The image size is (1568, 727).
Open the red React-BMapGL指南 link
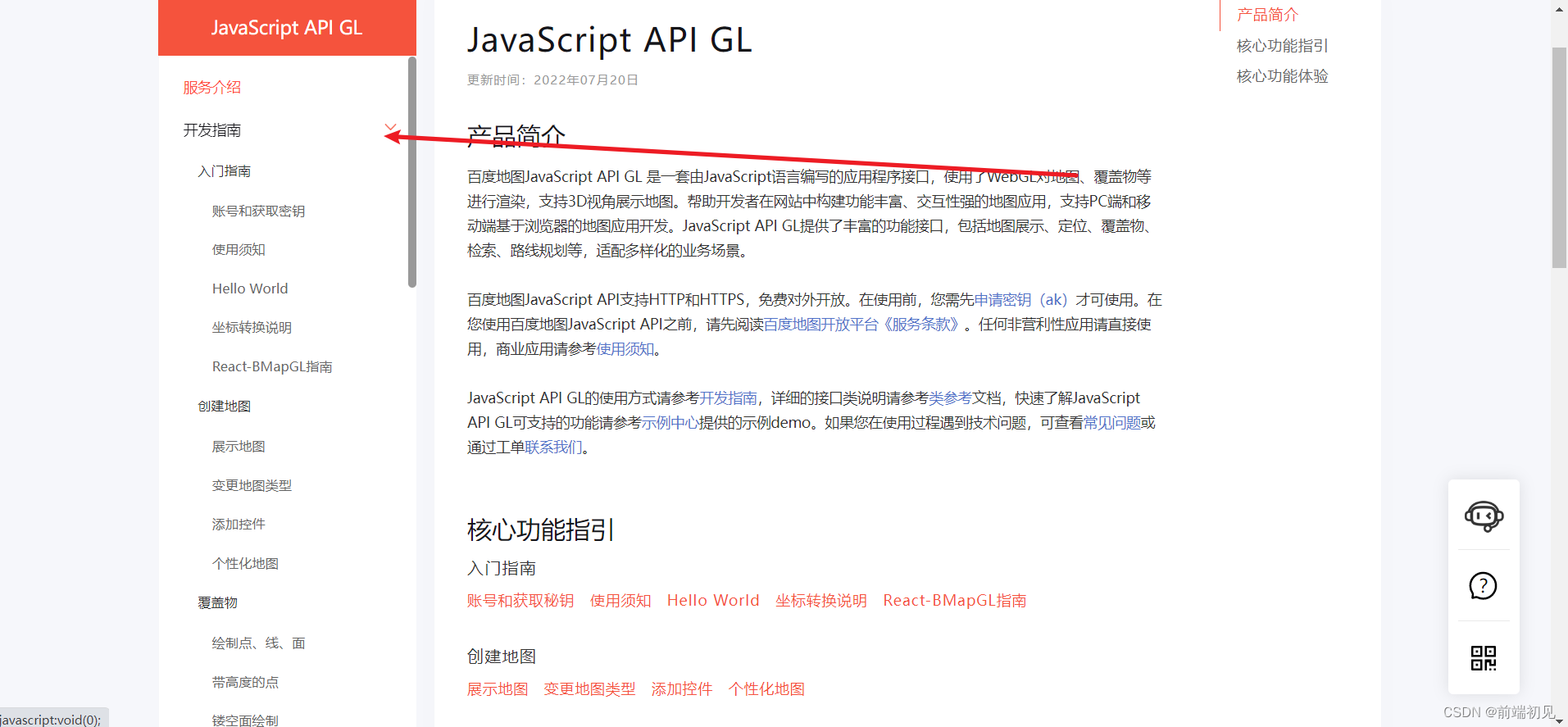(954, 601)
